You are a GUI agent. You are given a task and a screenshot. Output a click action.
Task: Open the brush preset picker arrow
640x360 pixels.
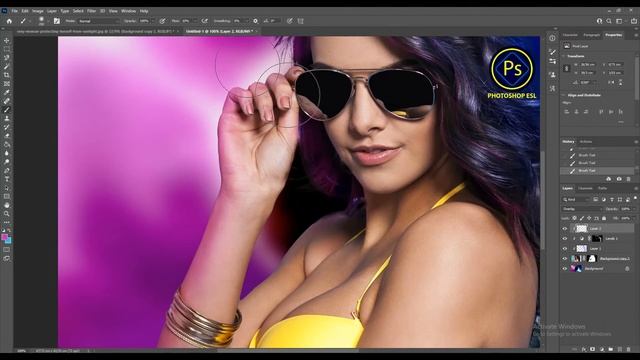click(x=48, y=21)
